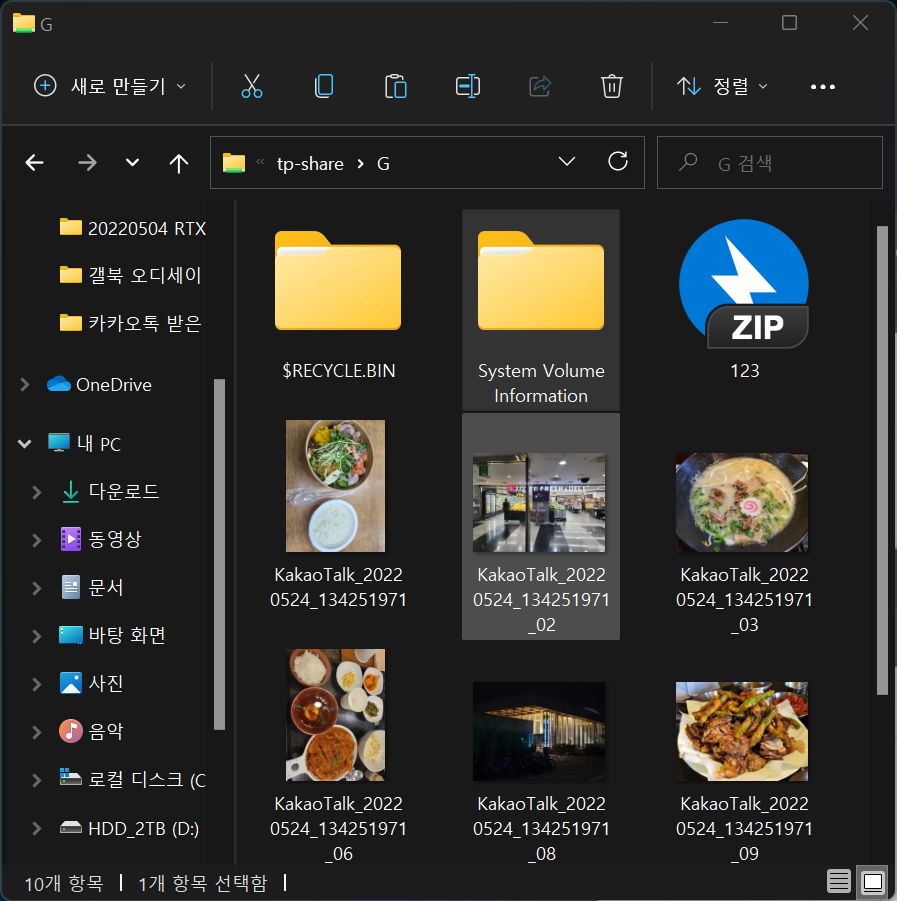Select the Rename icon
This screenshot has width=897, height=901.
pos(467,86)
